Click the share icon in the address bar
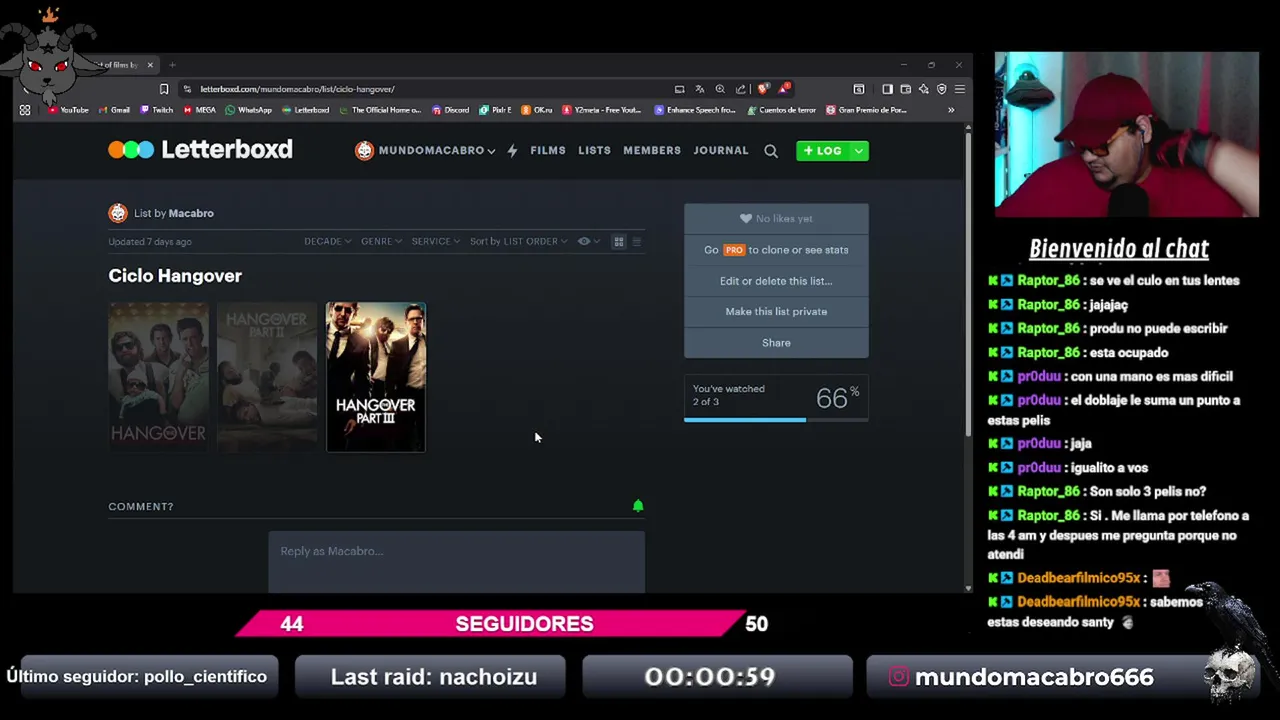The height and width of the screenshot is (720, 1280). tap(741, 89)
